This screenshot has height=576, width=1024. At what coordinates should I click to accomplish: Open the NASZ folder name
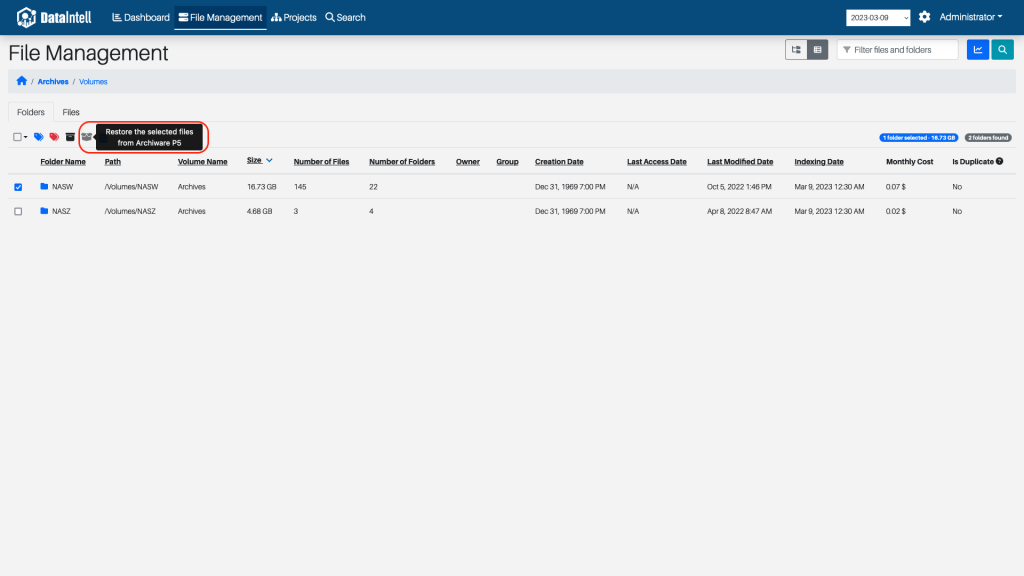click(x=61, y=212)
